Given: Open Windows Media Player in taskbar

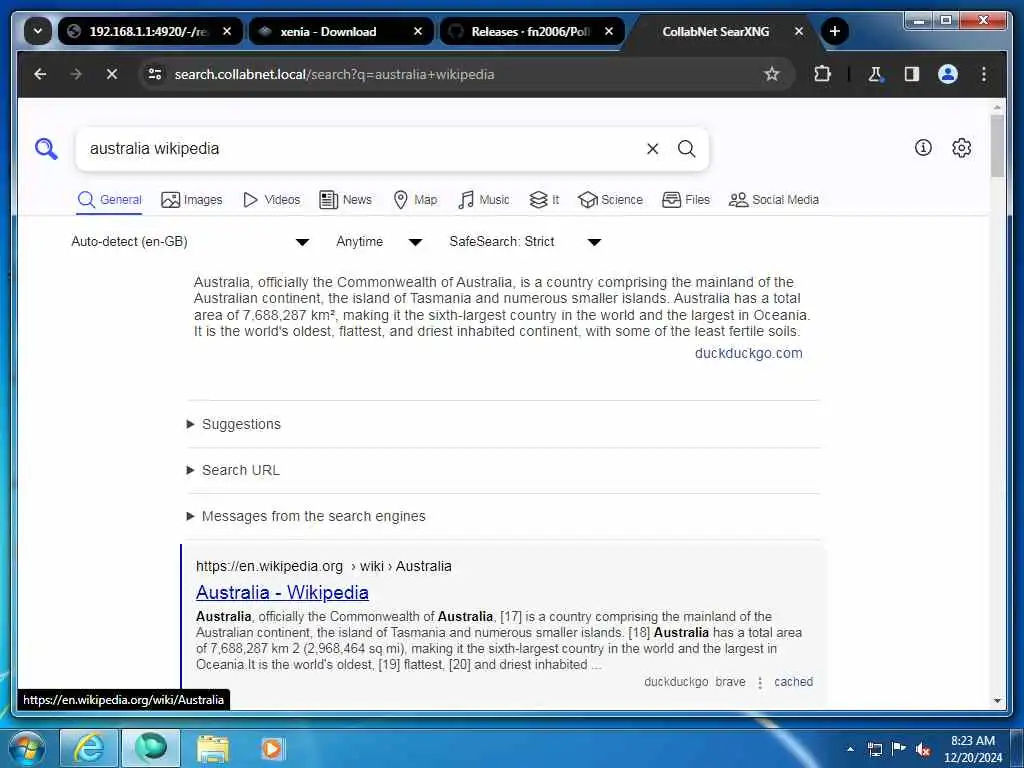Looking at the screenshot, I should (x=272, y=748).
